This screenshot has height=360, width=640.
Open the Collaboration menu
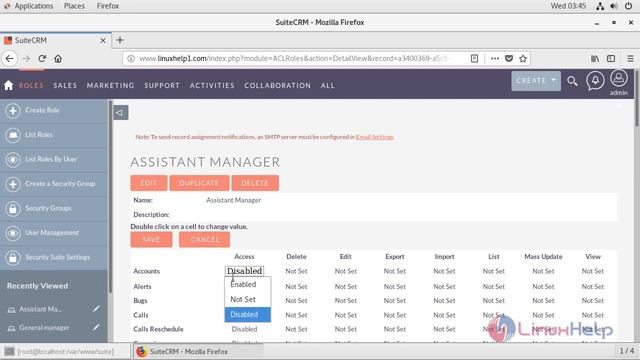(277, 85)
